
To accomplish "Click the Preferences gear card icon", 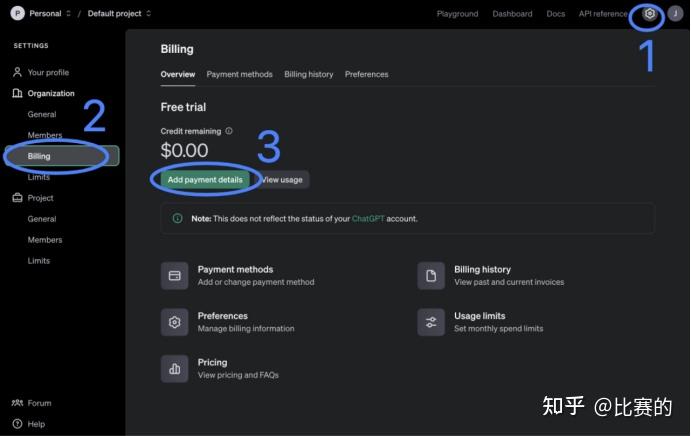I will (x=175, y=322).
